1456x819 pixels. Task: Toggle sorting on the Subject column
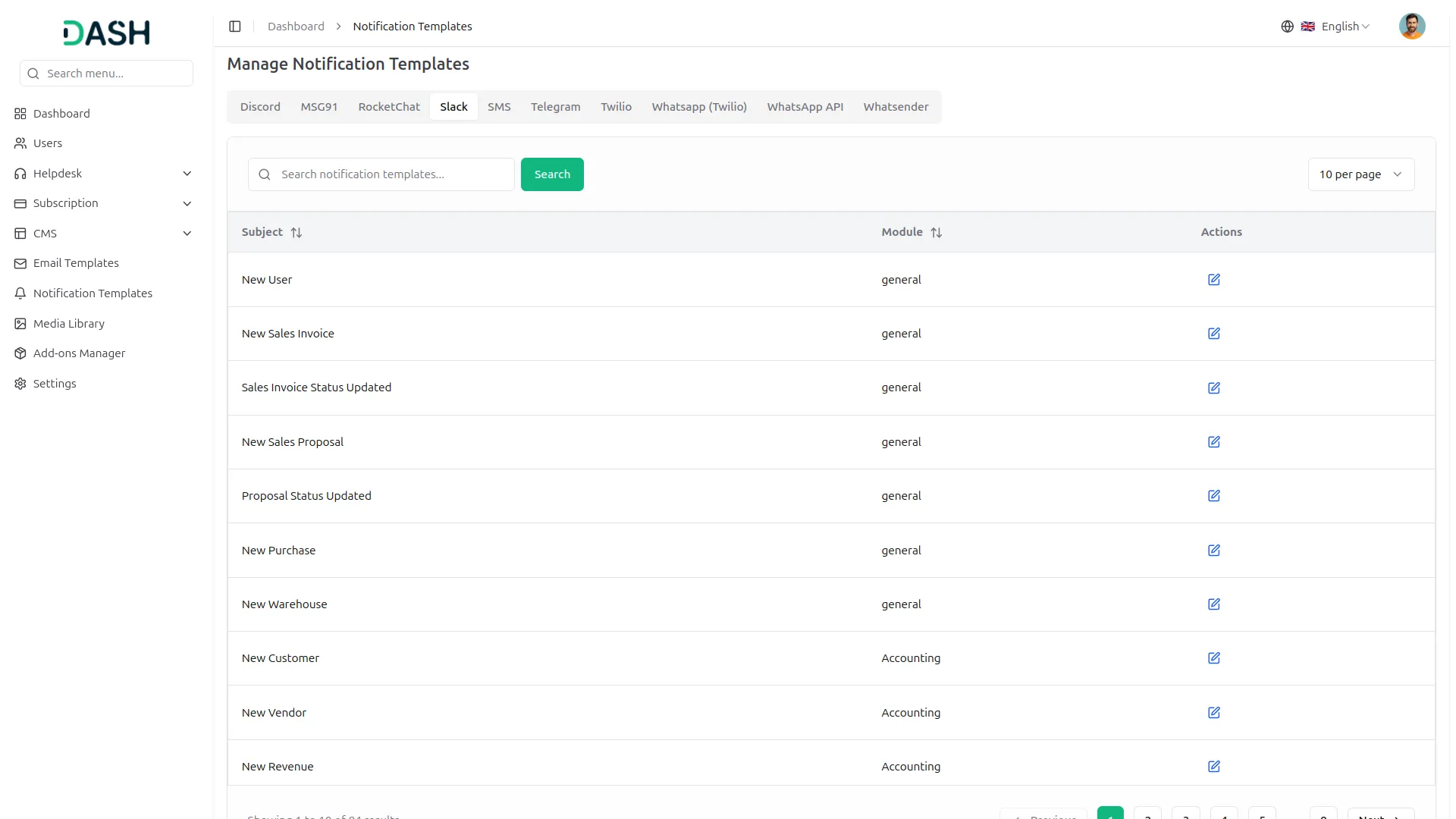coord(296,232)
